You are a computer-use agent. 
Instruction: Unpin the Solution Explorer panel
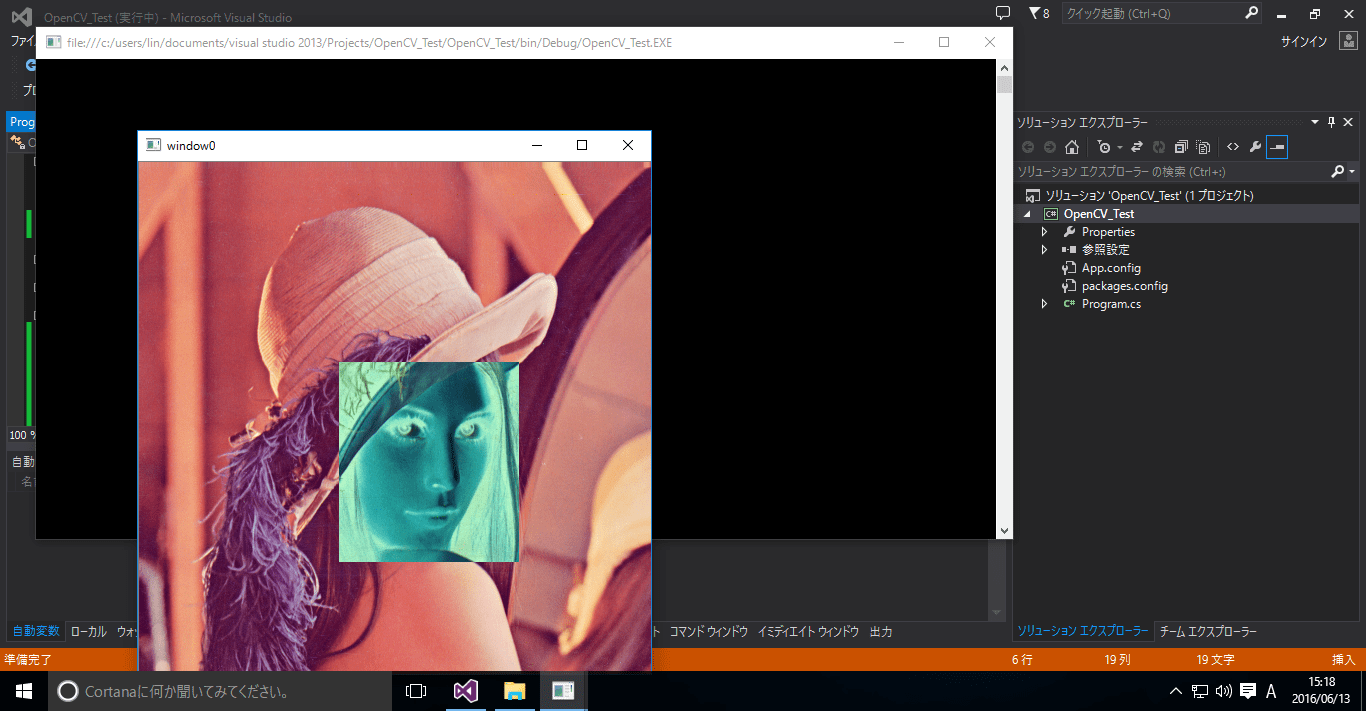[x=1332, y=121]
